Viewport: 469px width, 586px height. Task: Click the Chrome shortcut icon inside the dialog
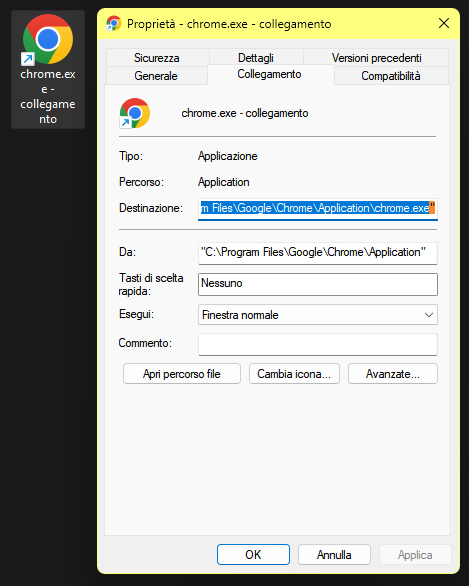click(x=135, y=113)
